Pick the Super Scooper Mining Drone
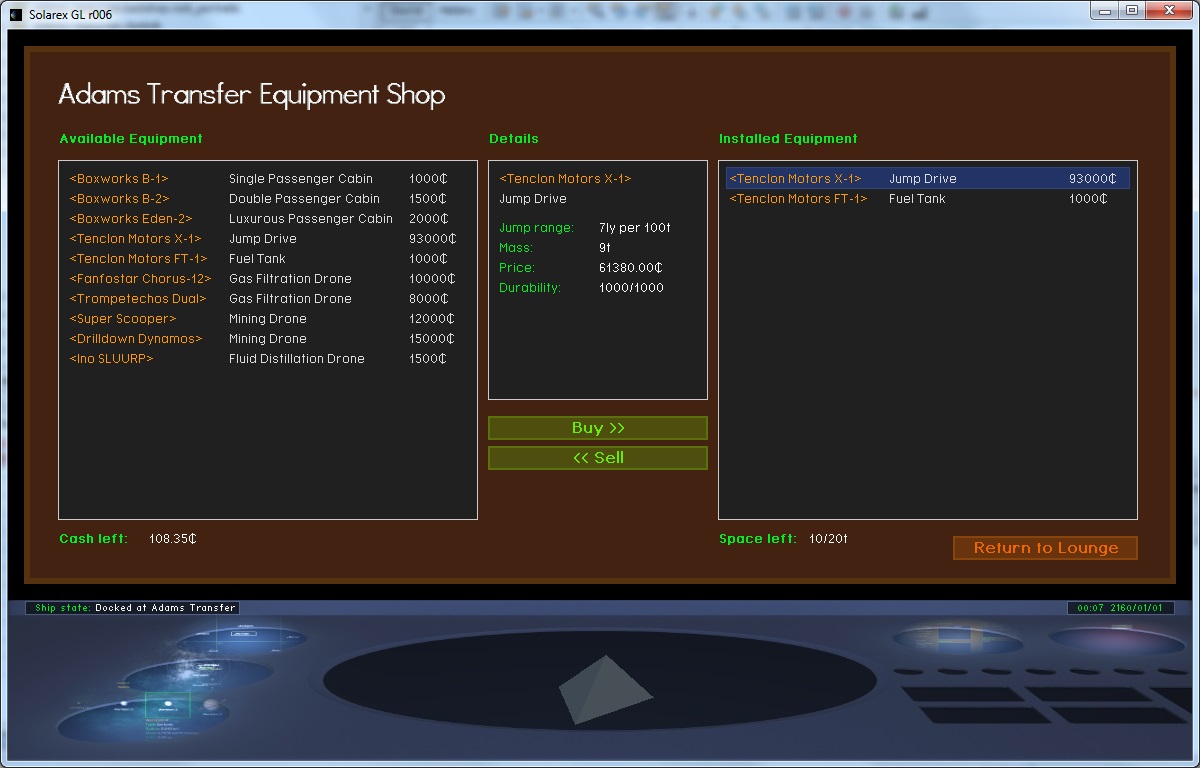The image size is (1200, 768). pos(258,319)
